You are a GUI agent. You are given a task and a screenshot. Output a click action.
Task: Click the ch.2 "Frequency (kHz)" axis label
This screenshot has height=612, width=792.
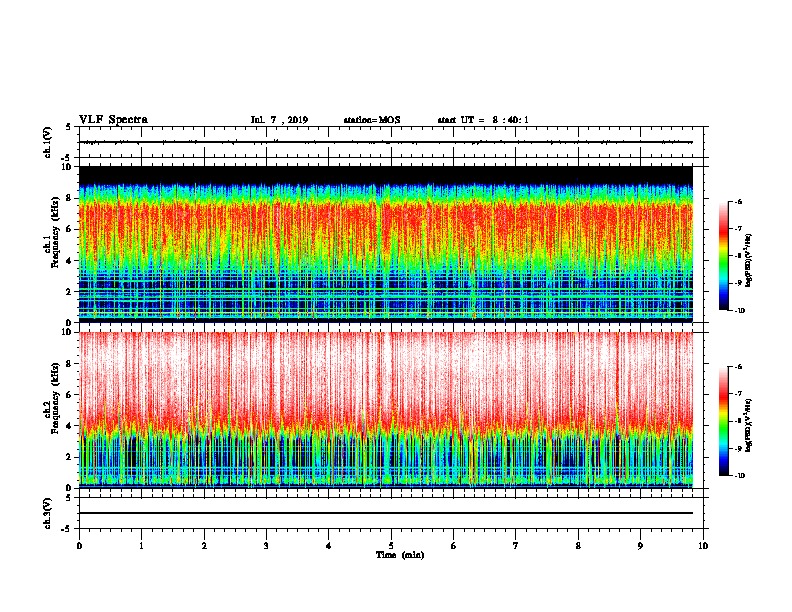point(55,400)
